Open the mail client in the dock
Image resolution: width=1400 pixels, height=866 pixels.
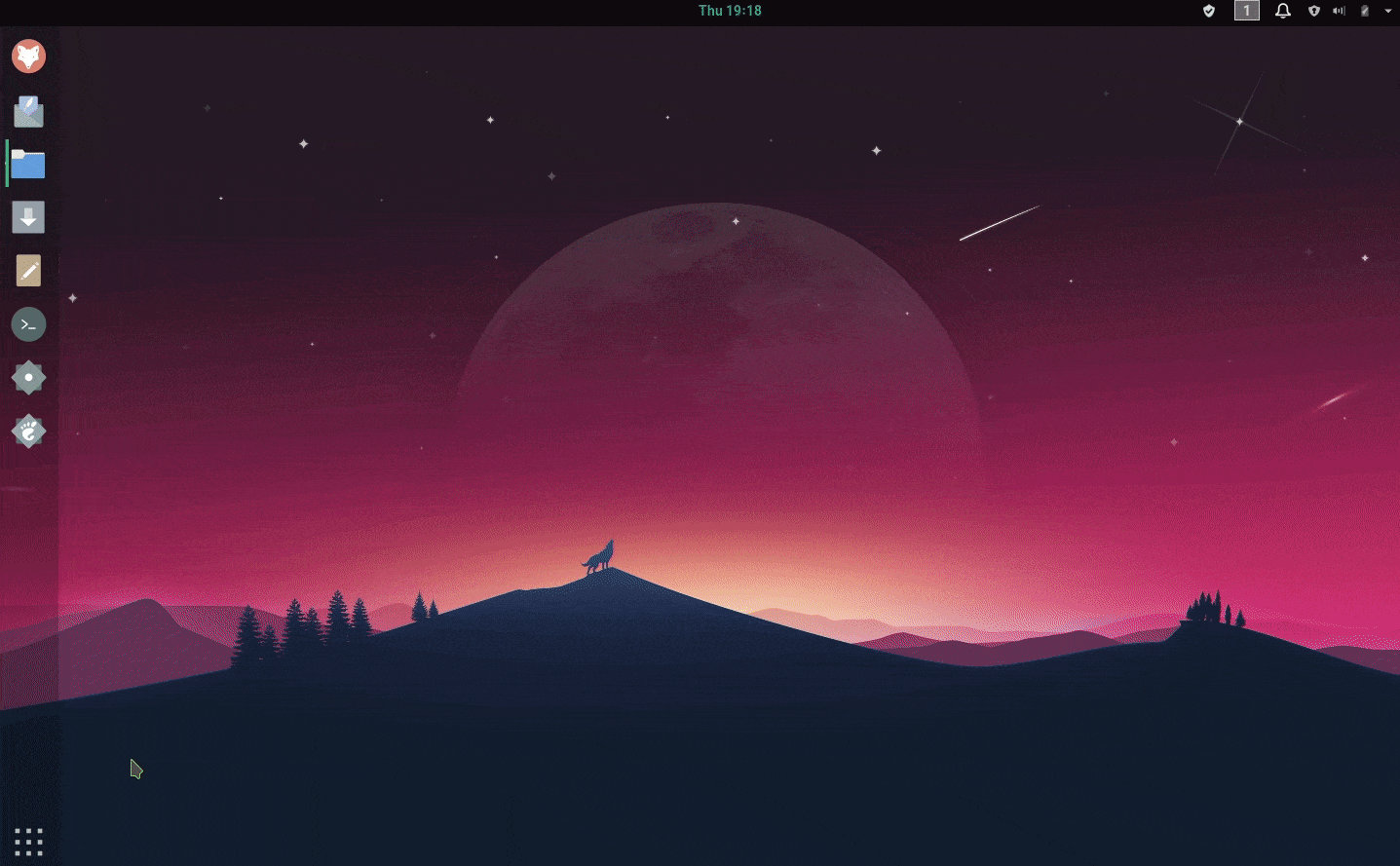click(x=28, y=111)
